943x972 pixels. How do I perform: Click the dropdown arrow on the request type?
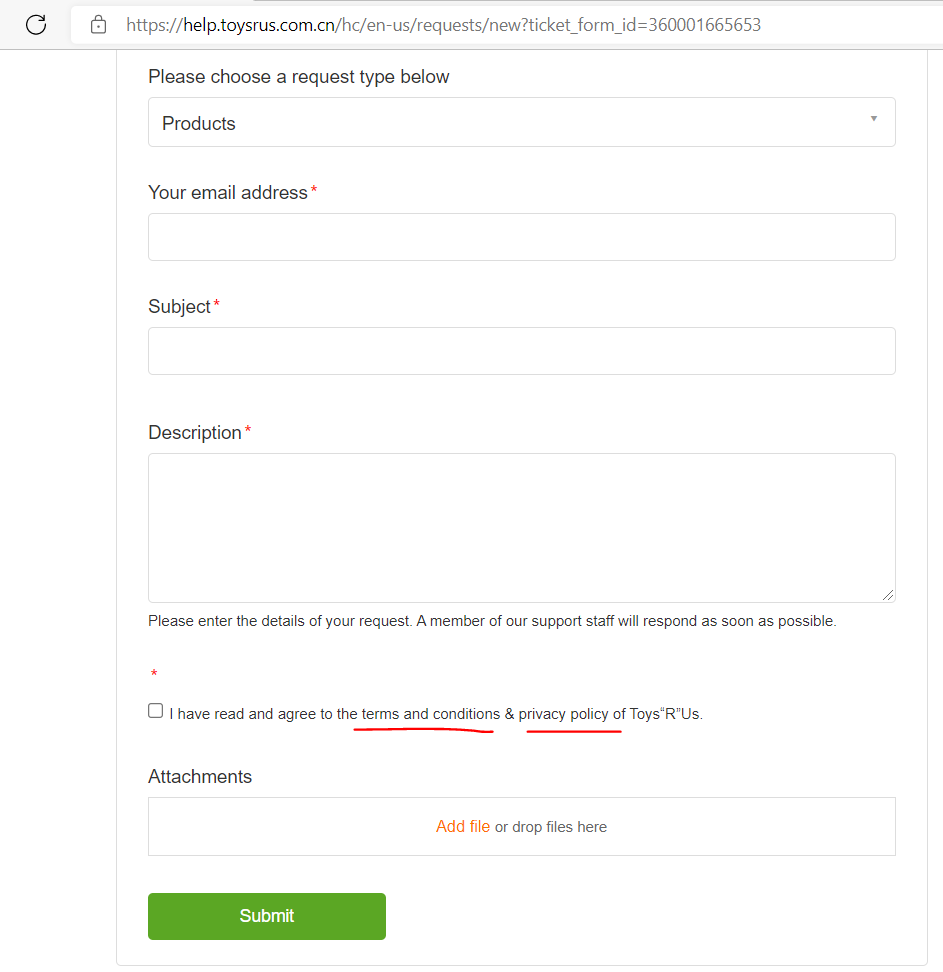click(x=874, y=118)
